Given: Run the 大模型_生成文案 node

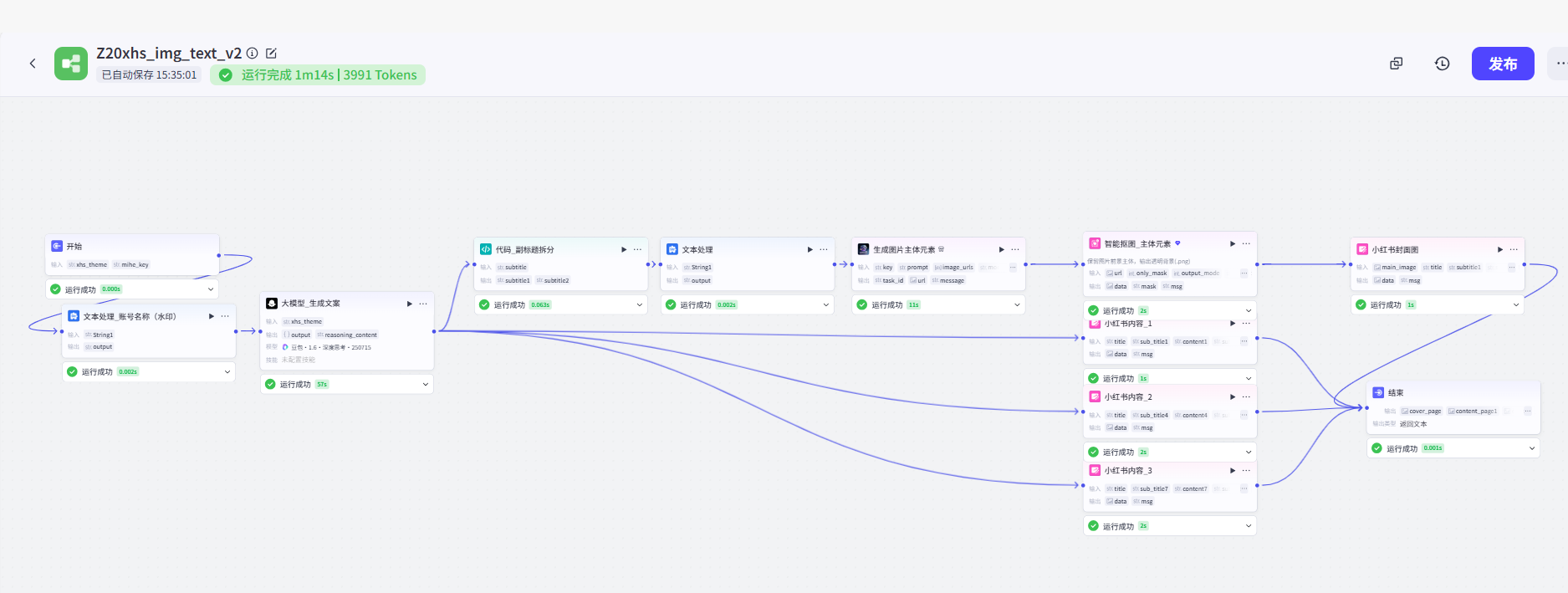Looking at the screenshot, I should coord(410,304).
